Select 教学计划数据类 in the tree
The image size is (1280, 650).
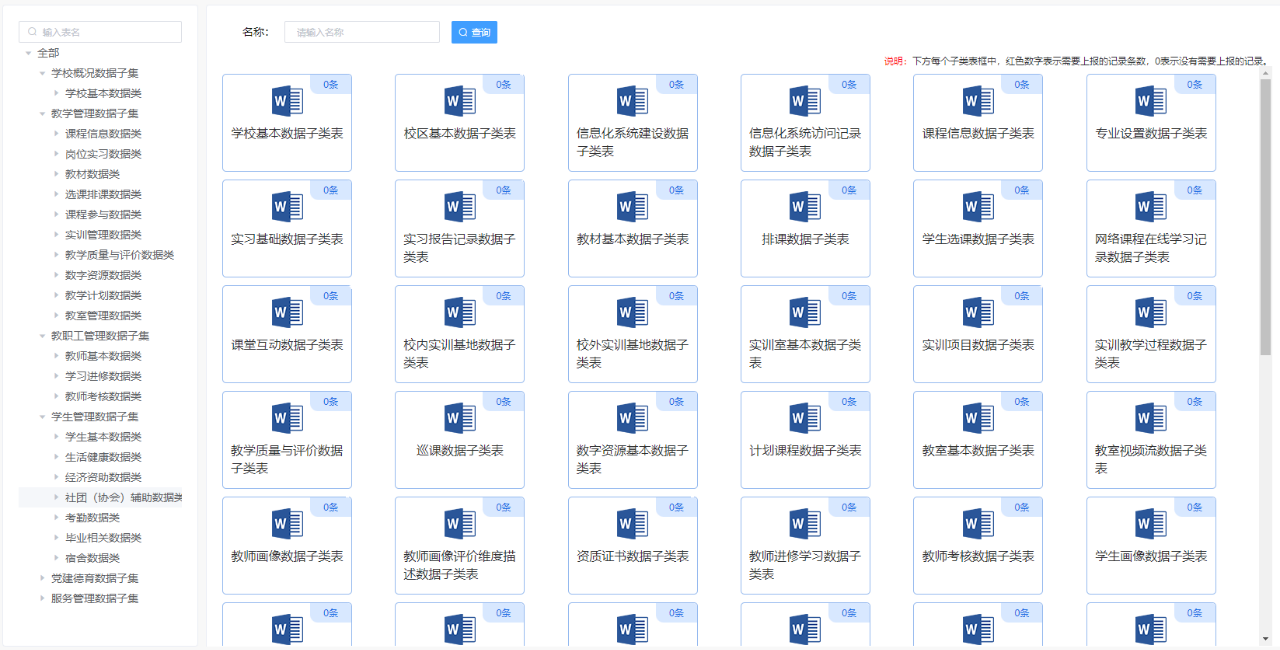[x=103, y=295]
